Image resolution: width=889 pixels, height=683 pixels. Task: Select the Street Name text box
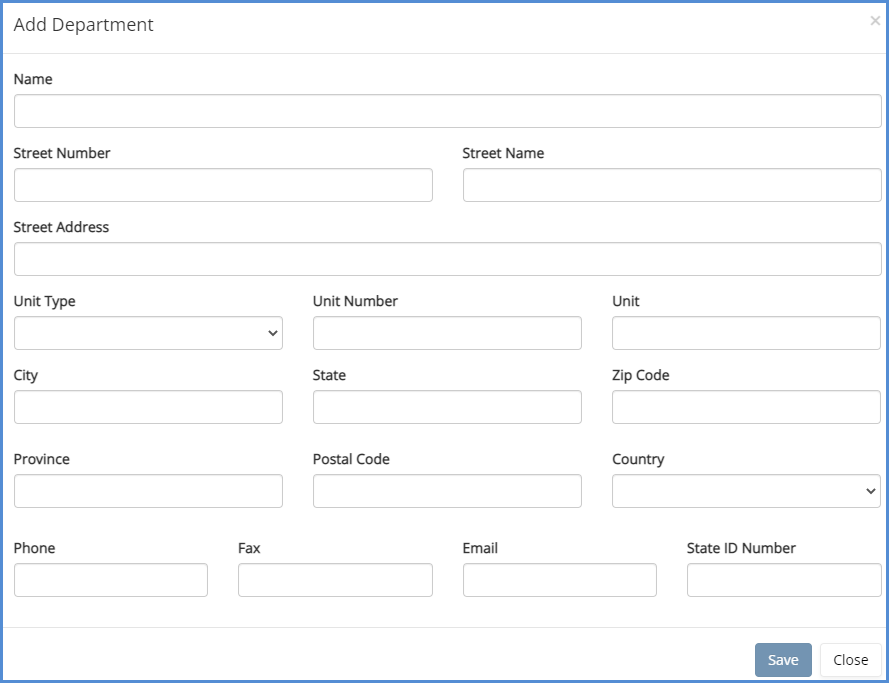672,185
